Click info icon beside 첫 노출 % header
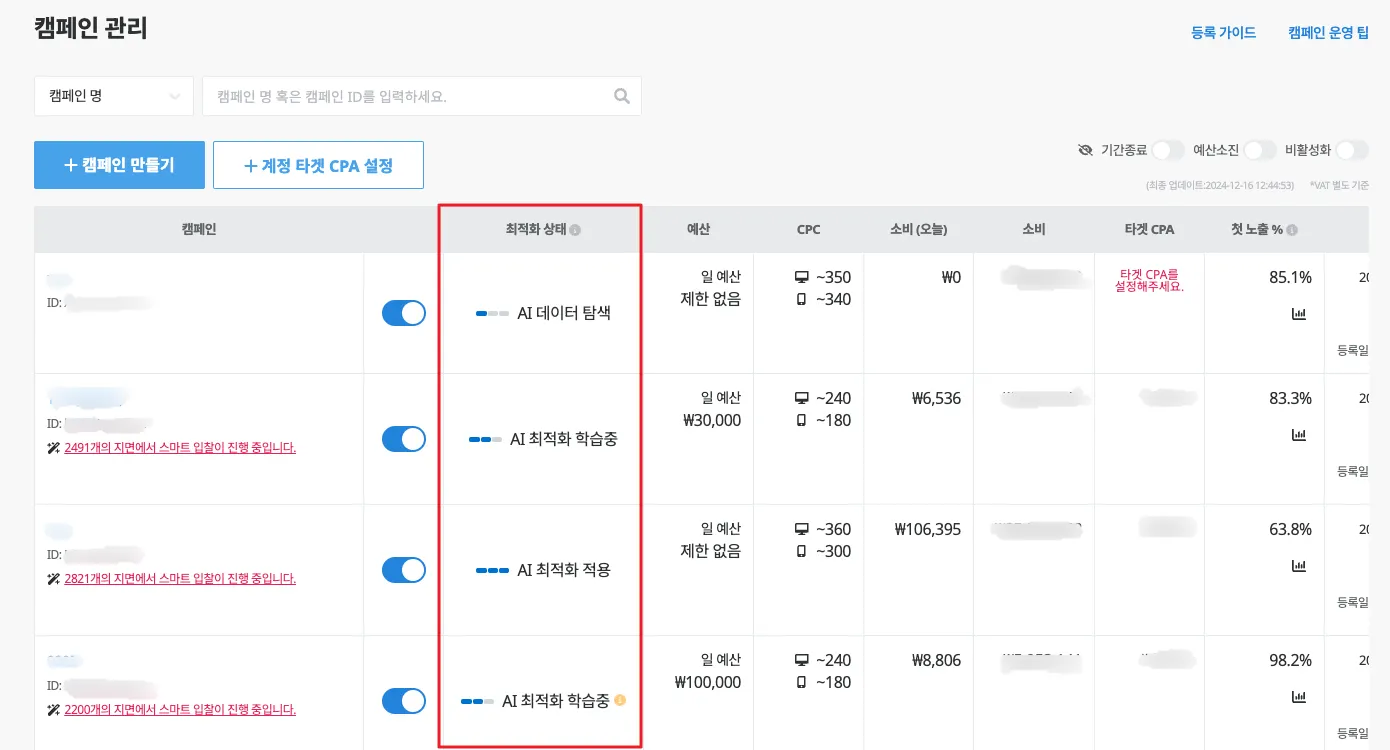This screenshot has width=1390, height=750. tap(1292, 230)
